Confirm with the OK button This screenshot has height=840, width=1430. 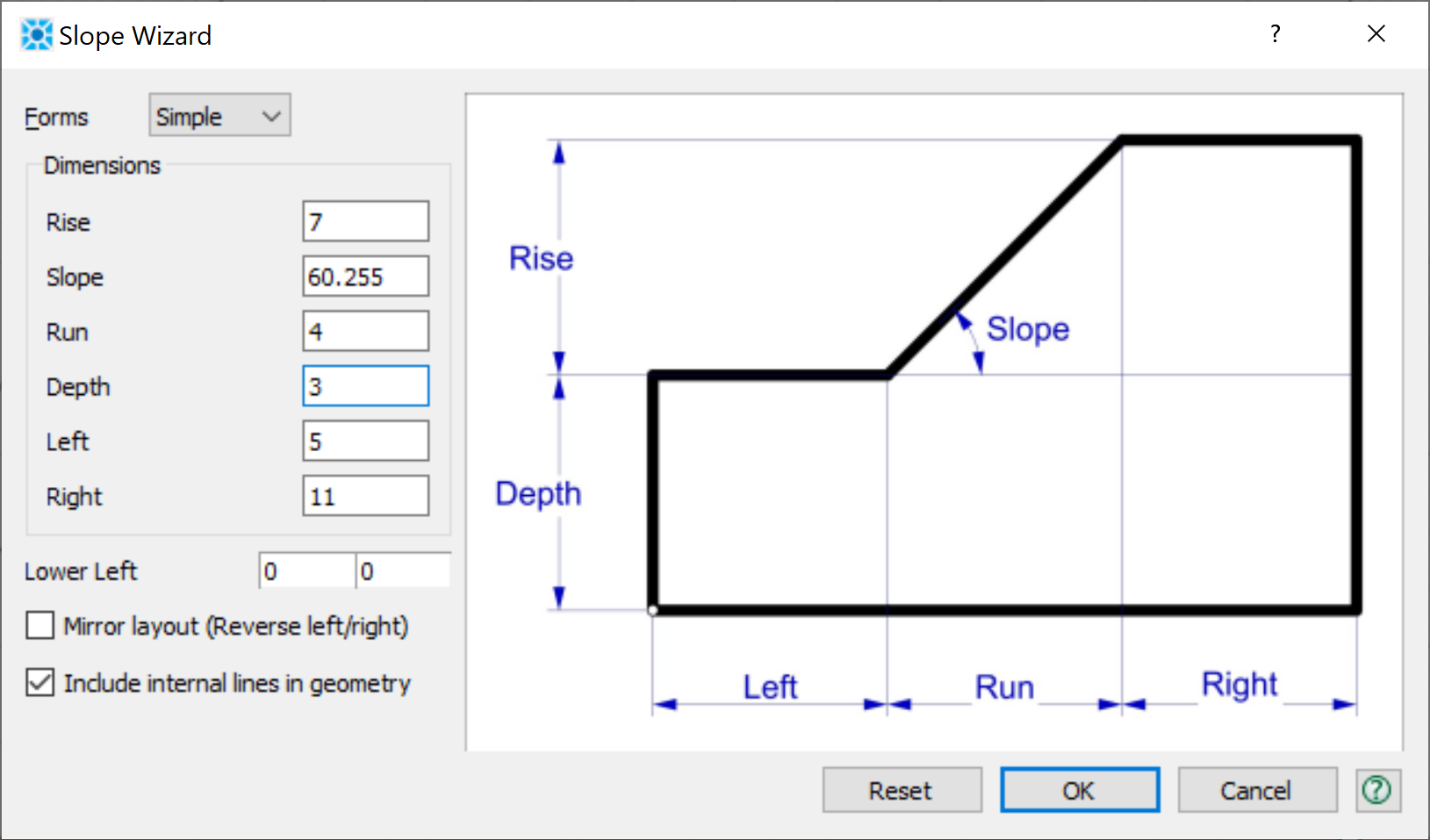point(1079,790)
